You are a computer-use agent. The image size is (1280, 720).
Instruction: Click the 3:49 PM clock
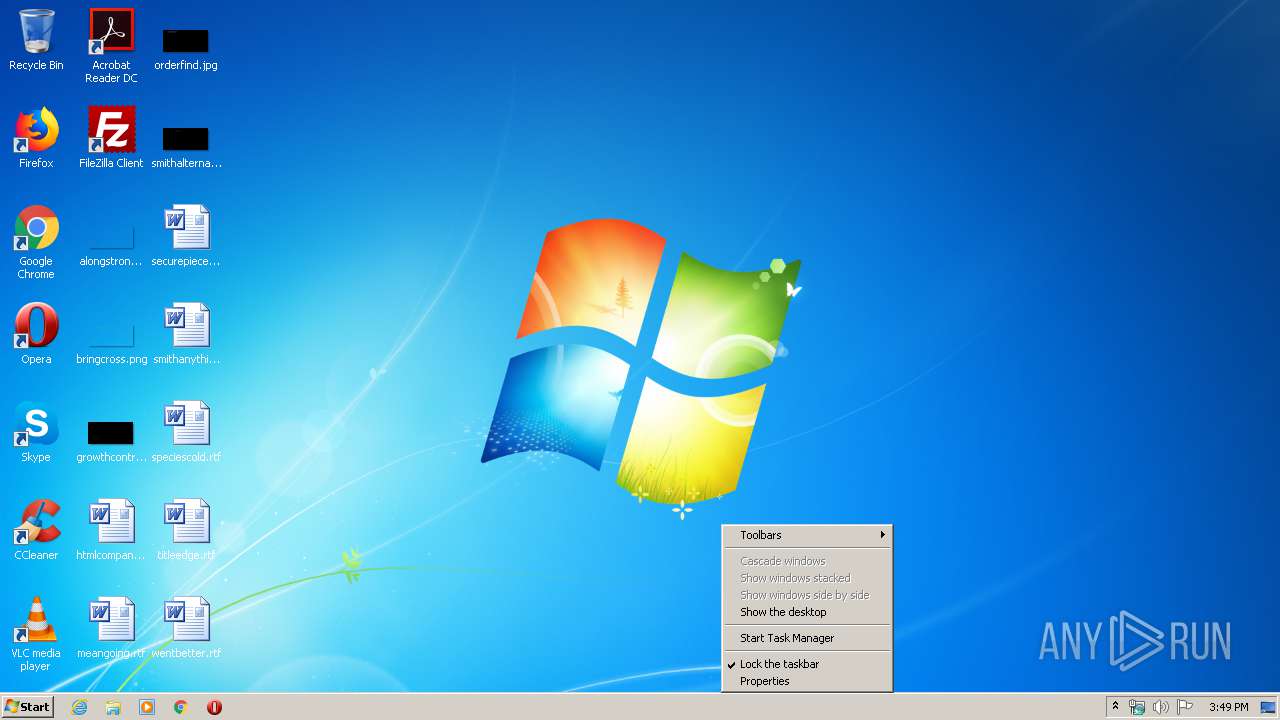[1228, 707]
